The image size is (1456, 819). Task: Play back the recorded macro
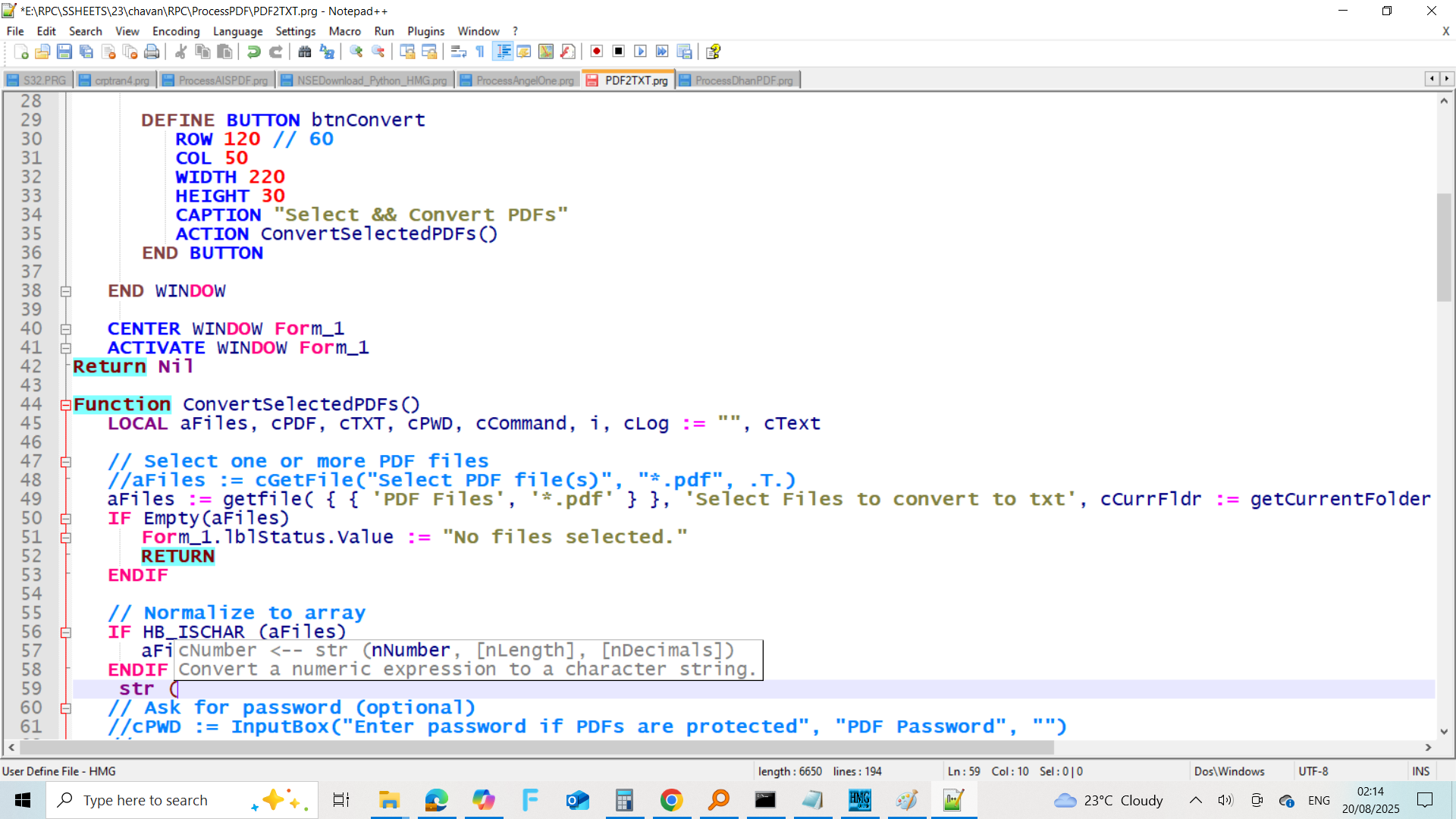coord(641,52)
